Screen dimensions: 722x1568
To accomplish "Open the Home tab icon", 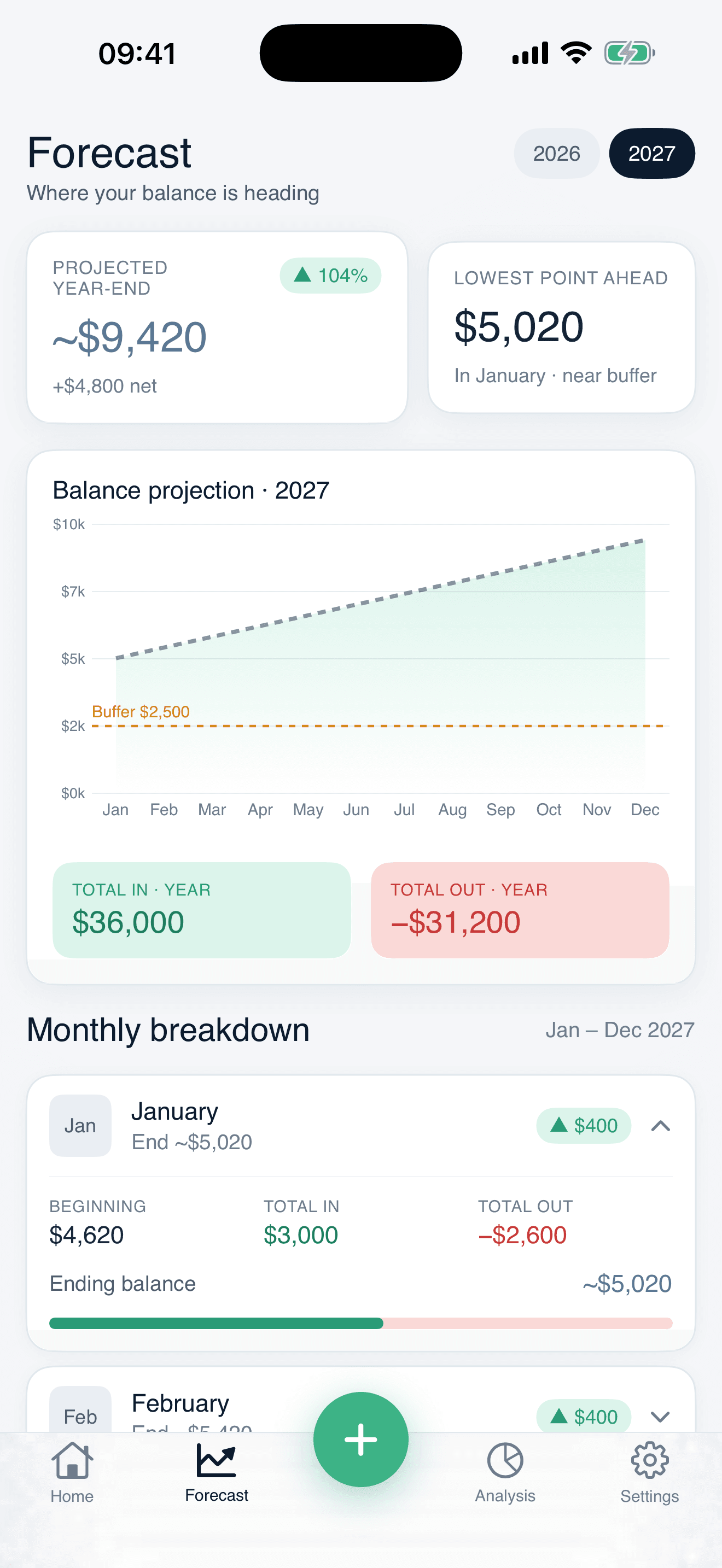I will (x=72, y=1460).
